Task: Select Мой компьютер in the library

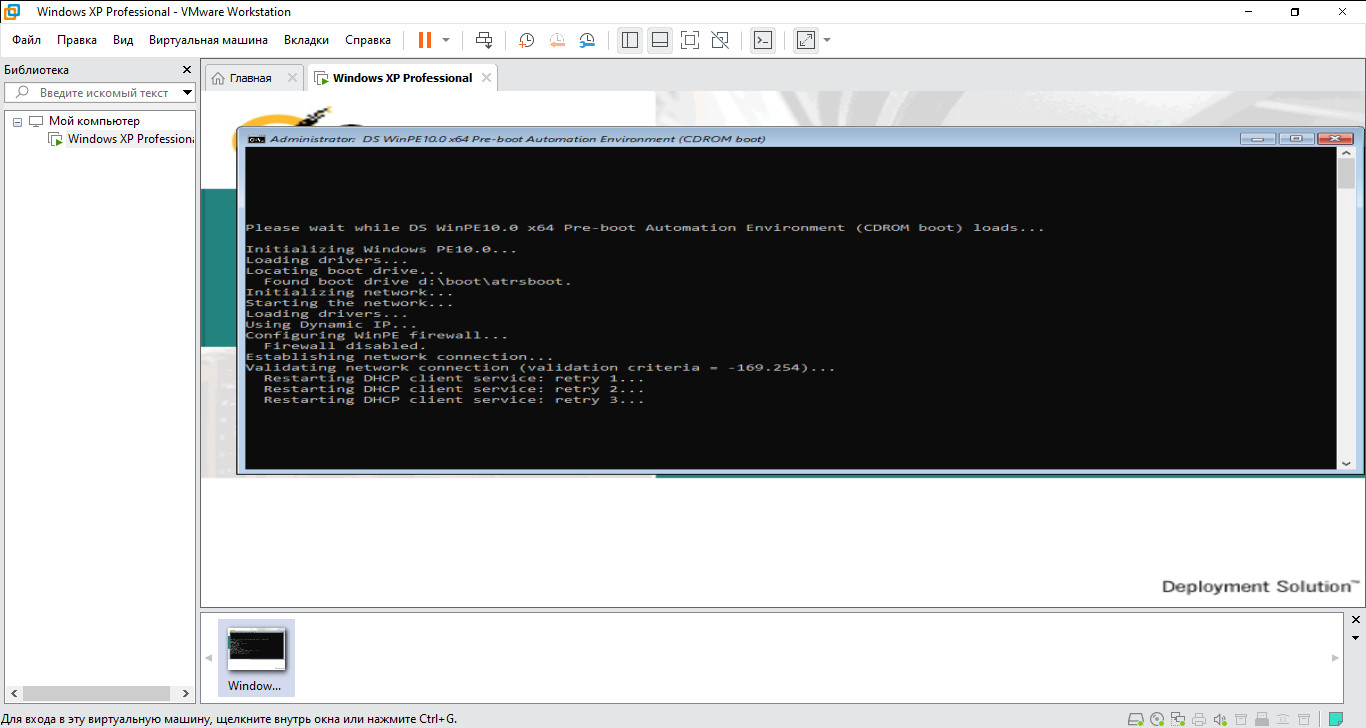Action: click(94, 121)
